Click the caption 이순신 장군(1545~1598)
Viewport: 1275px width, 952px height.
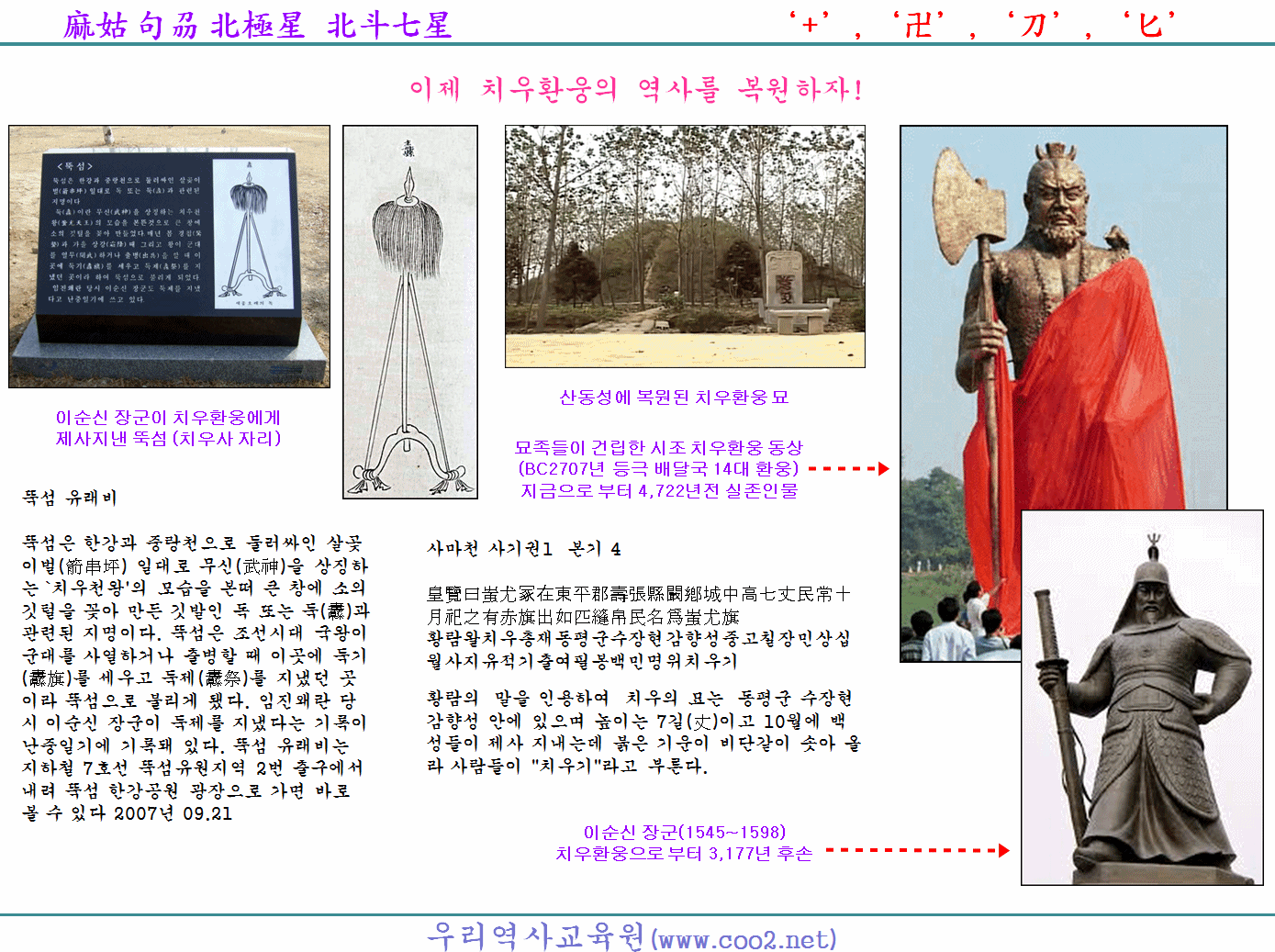685,832
